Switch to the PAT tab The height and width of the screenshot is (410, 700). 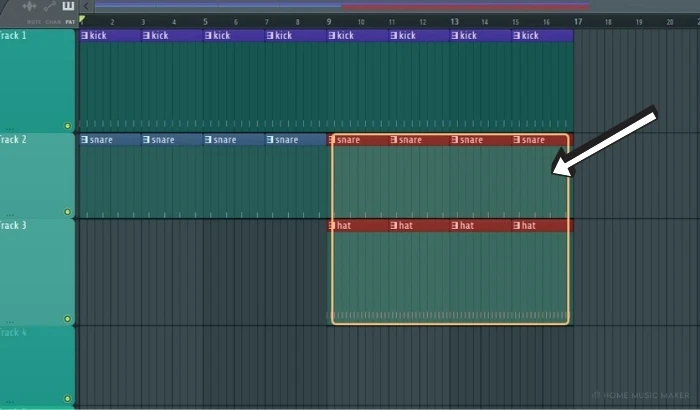coord(70,22)
